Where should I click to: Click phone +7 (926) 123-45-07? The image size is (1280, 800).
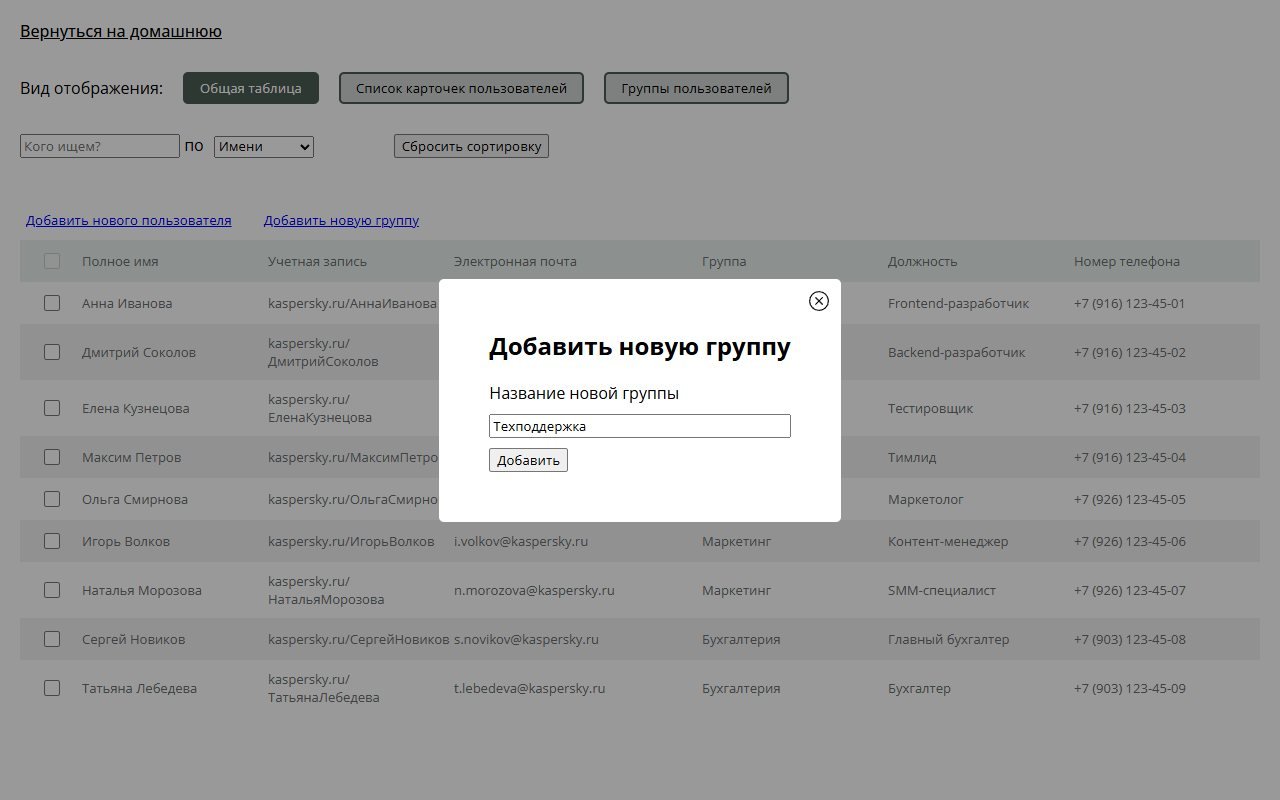point(1130,590)
